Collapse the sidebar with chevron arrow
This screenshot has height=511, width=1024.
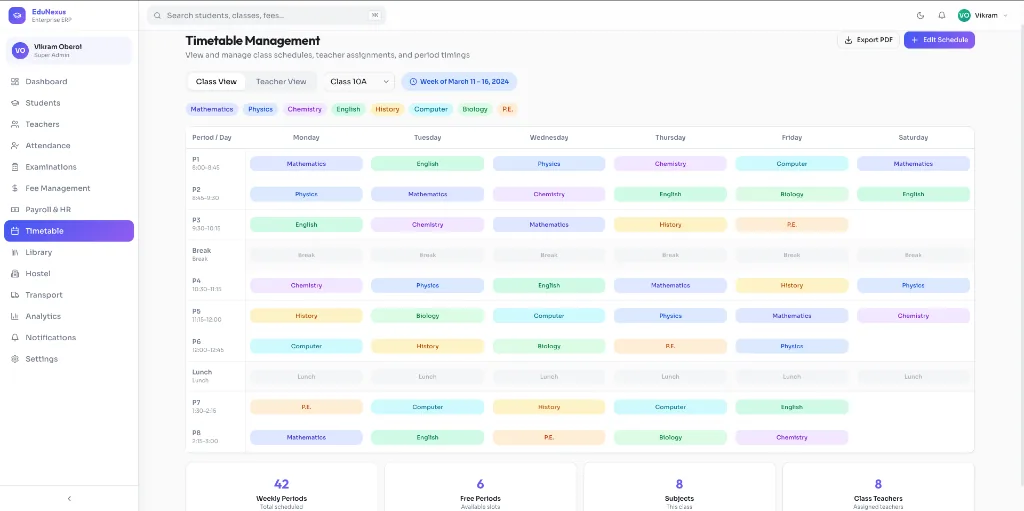pos(69,499)
